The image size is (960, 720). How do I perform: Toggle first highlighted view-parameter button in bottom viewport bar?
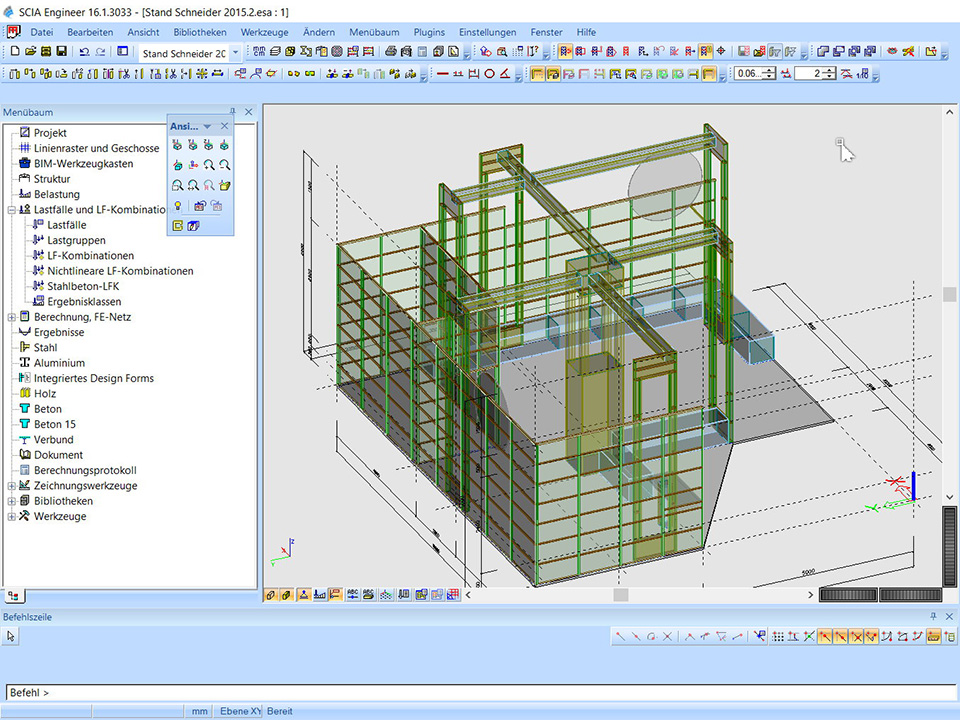point(271,594)
